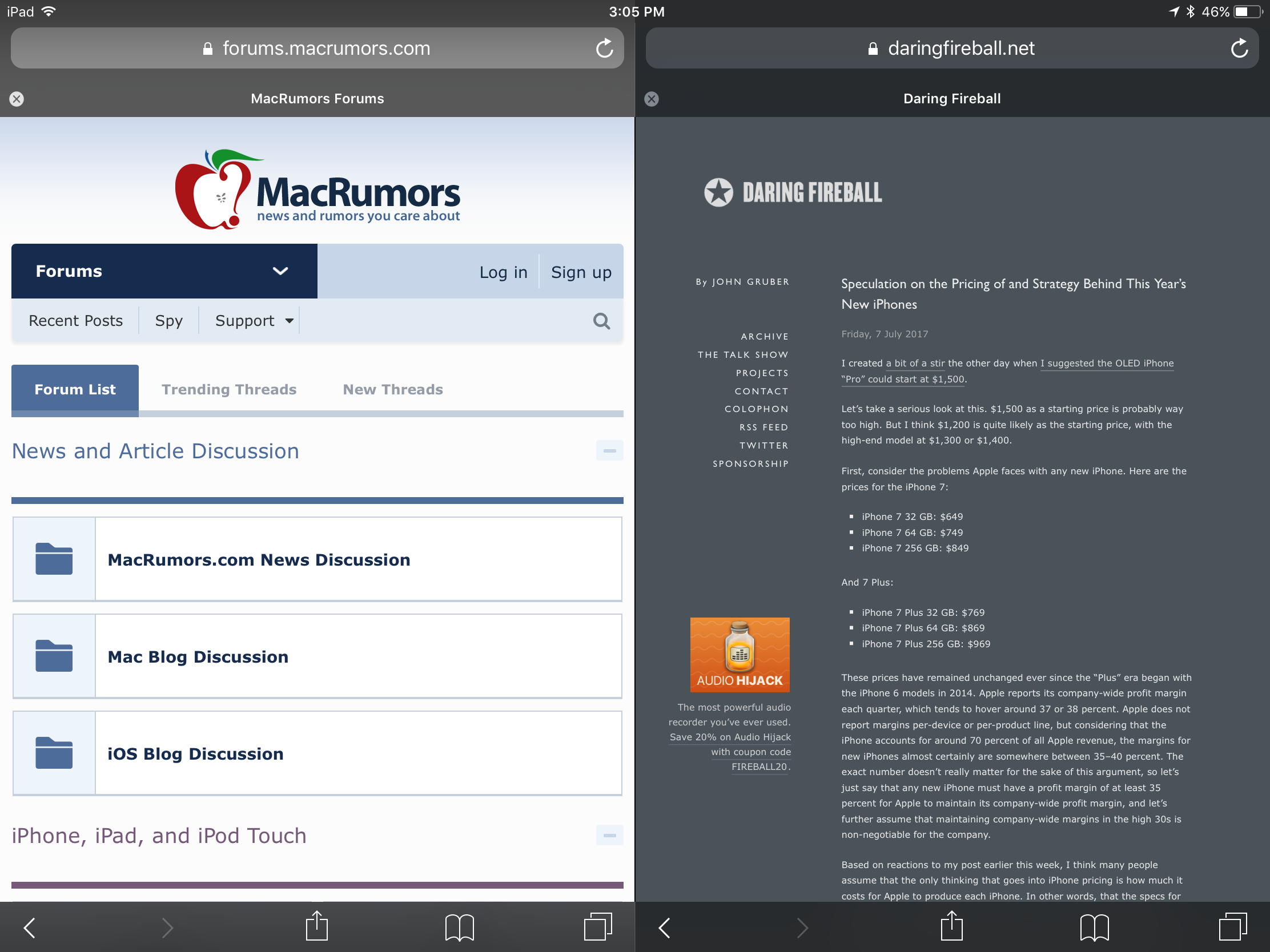Expand the Forums dropdown menu
This screenshot has width=1270, height=952.
click(164, 271)
